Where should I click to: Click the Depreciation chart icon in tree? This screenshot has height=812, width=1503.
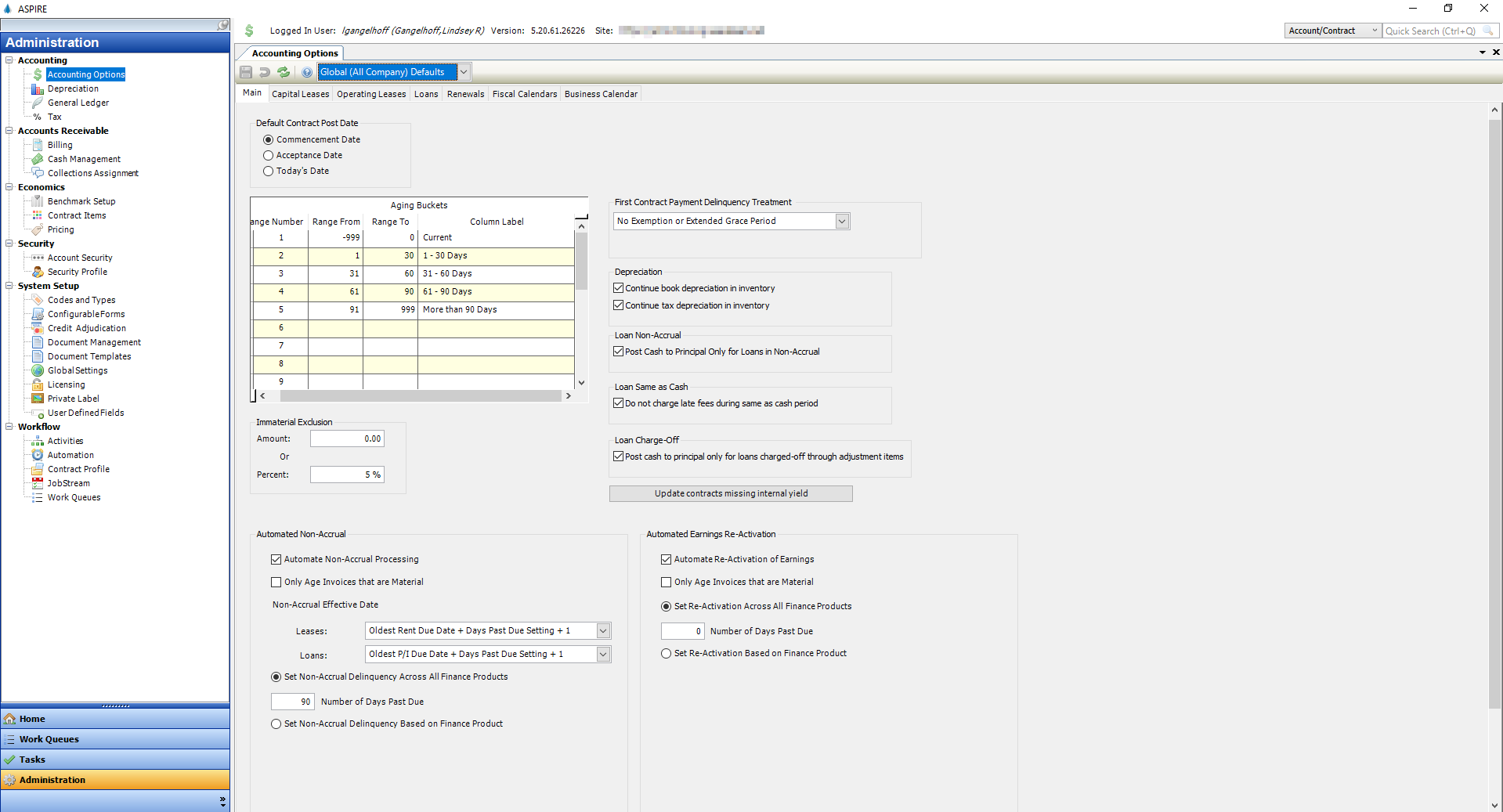click(x=38, y=88)
